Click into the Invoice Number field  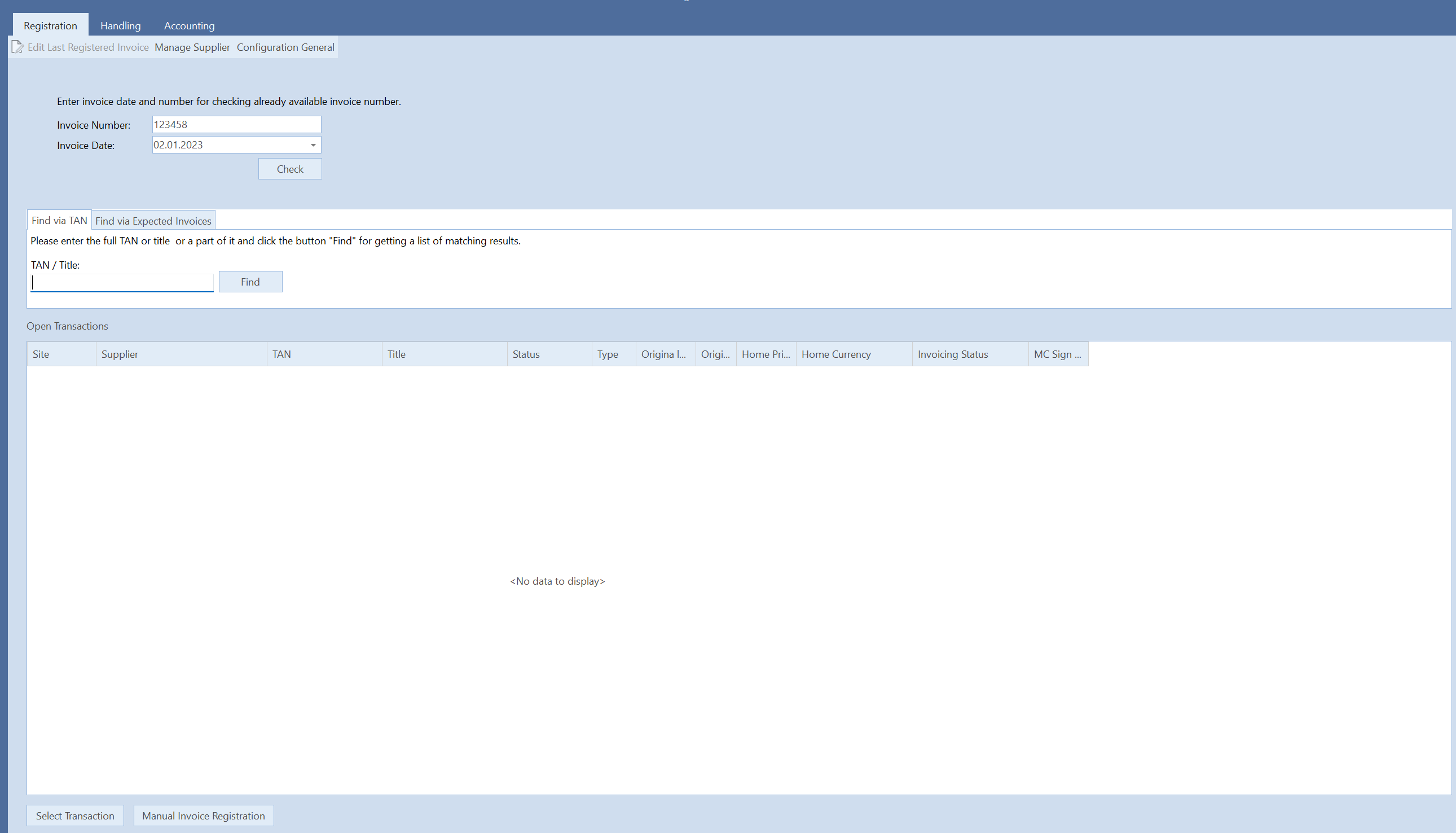(236, 125)
